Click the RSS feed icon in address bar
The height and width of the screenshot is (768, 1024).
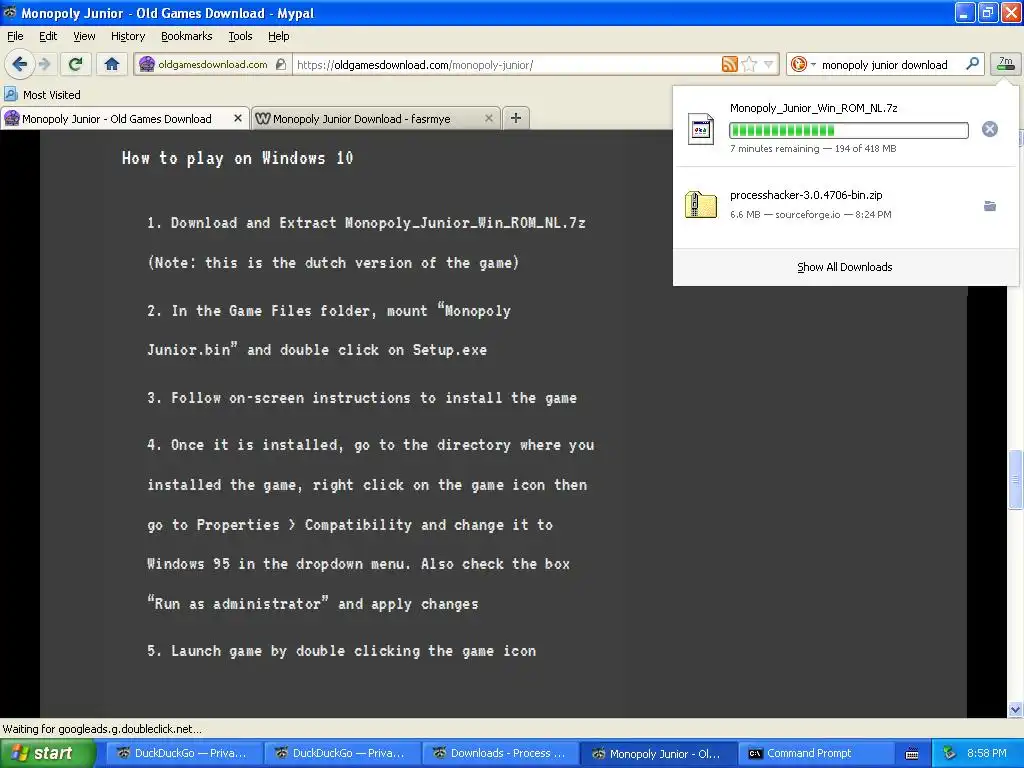[x=729, y=64]
